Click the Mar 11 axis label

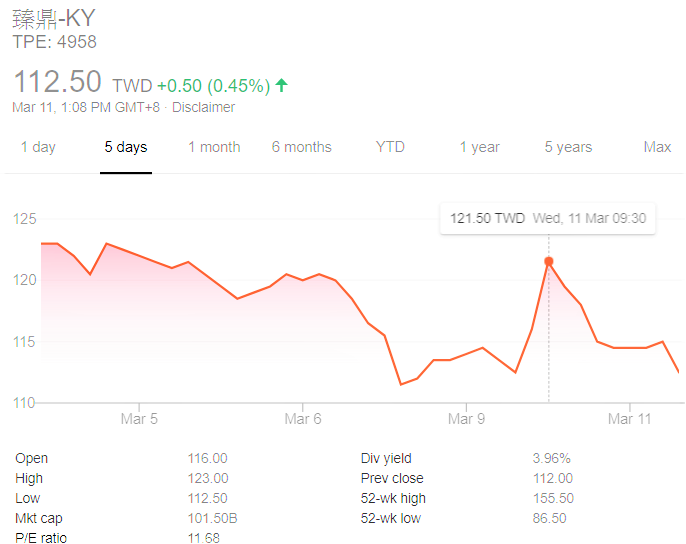click(x=631, y=419)
